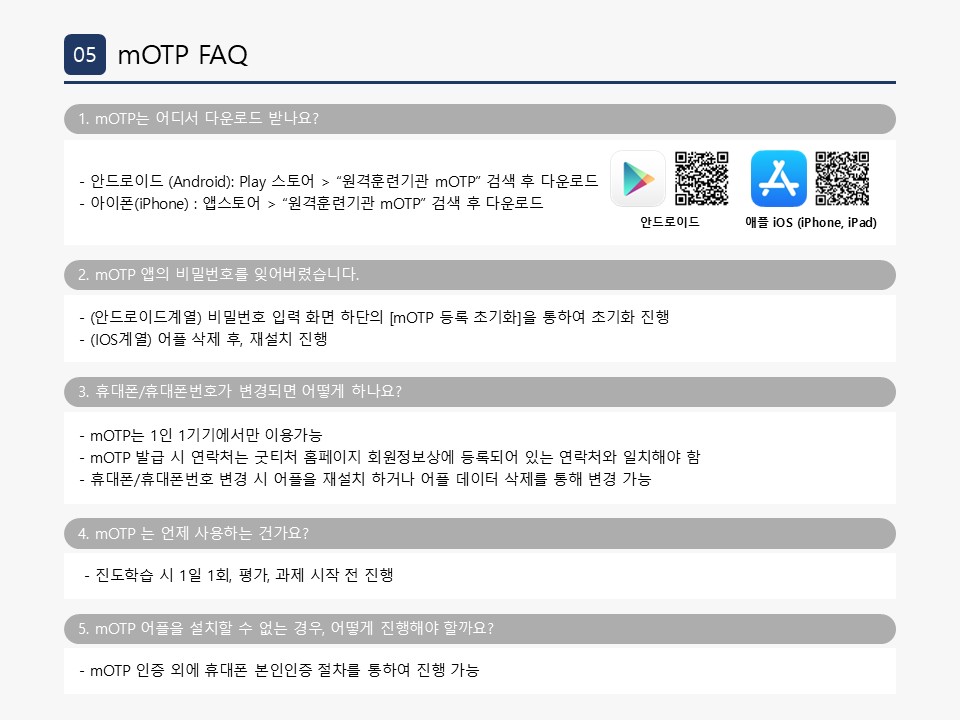Image resolution: width=960 pixels, height=720 pixels.
Task: Click the 안드로이드 label under Play icon
Action: pyautogui.click(x=670, y=222)
